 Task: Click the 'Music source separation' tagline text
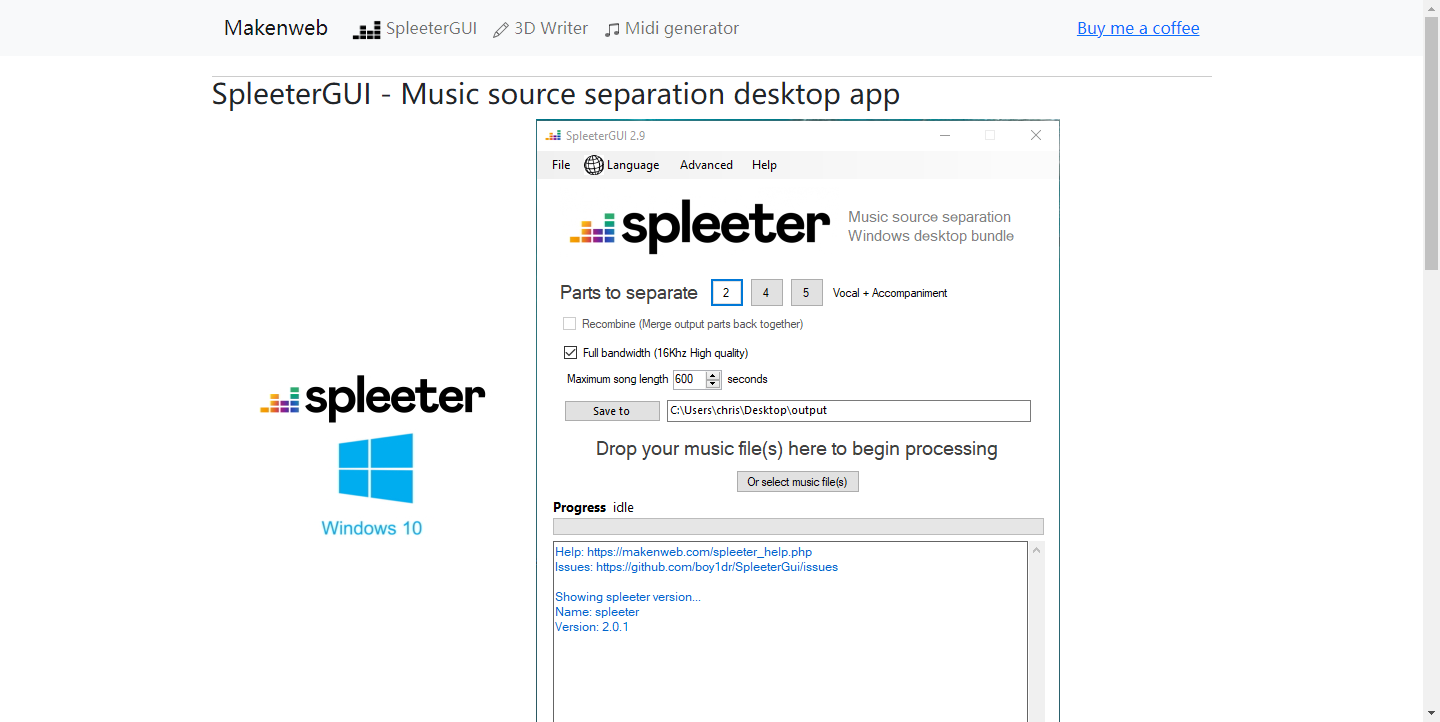click(929, 217)
